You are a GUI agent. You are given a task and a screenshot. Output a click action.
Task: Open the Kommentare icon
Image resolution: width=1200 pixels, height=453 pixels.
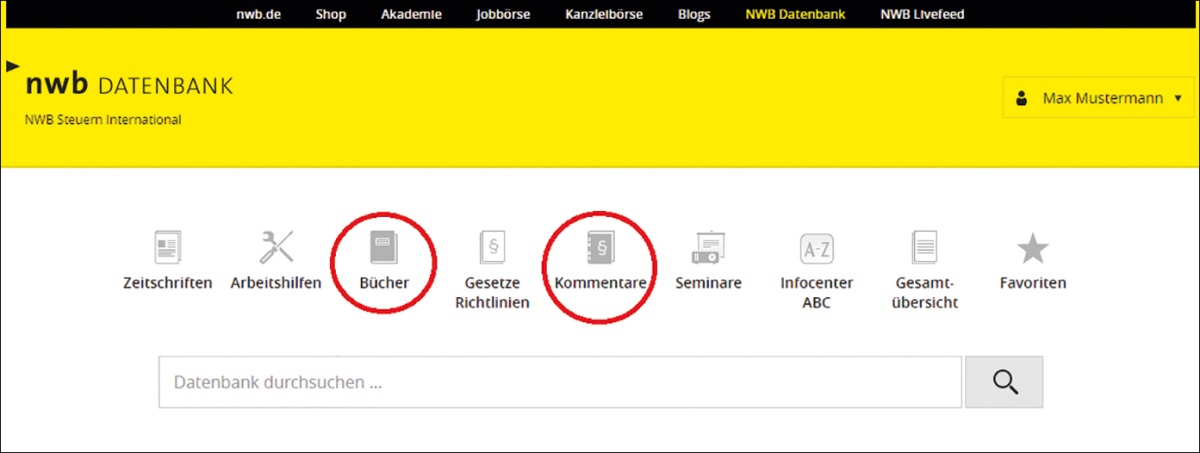click(600, 247)
